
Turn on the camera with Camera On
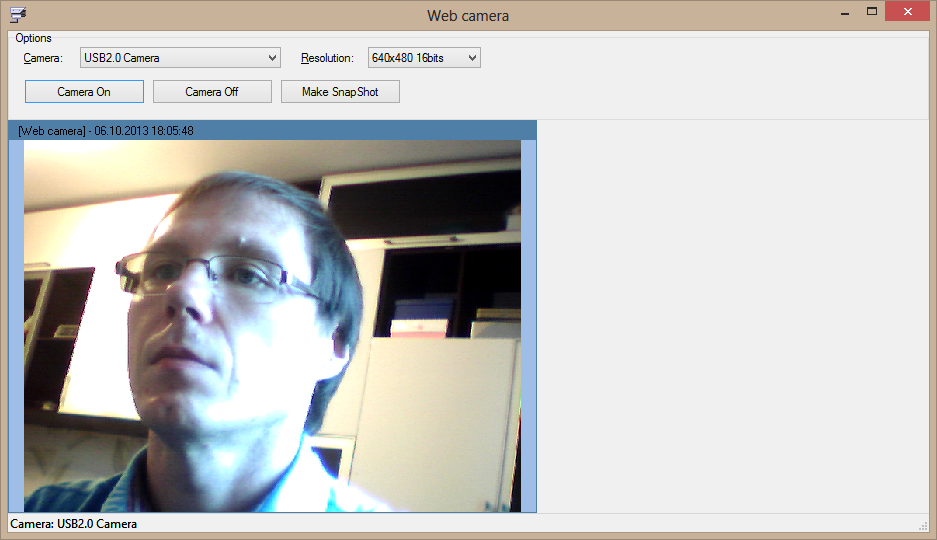point(84,92)
